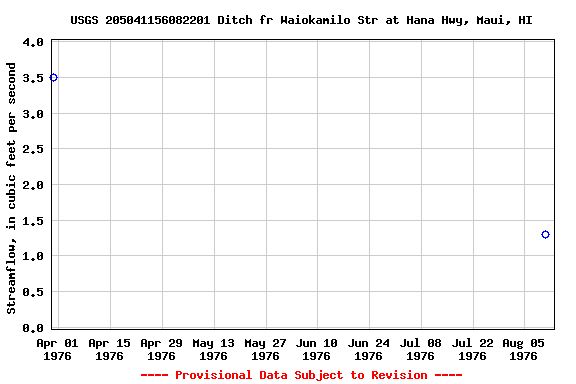576x384 pixels.
Task: Click the 'Apr 15 1976' x-axis label
Action: tap(109, 349)
